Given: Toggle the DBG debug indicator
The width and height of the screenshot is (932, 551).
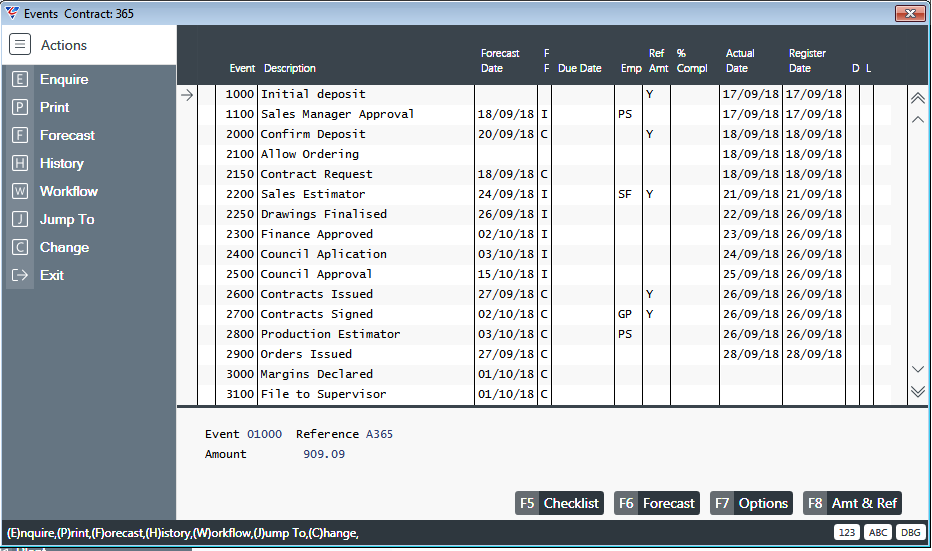Looking at the screenshot, I should (x=911, y=532).
